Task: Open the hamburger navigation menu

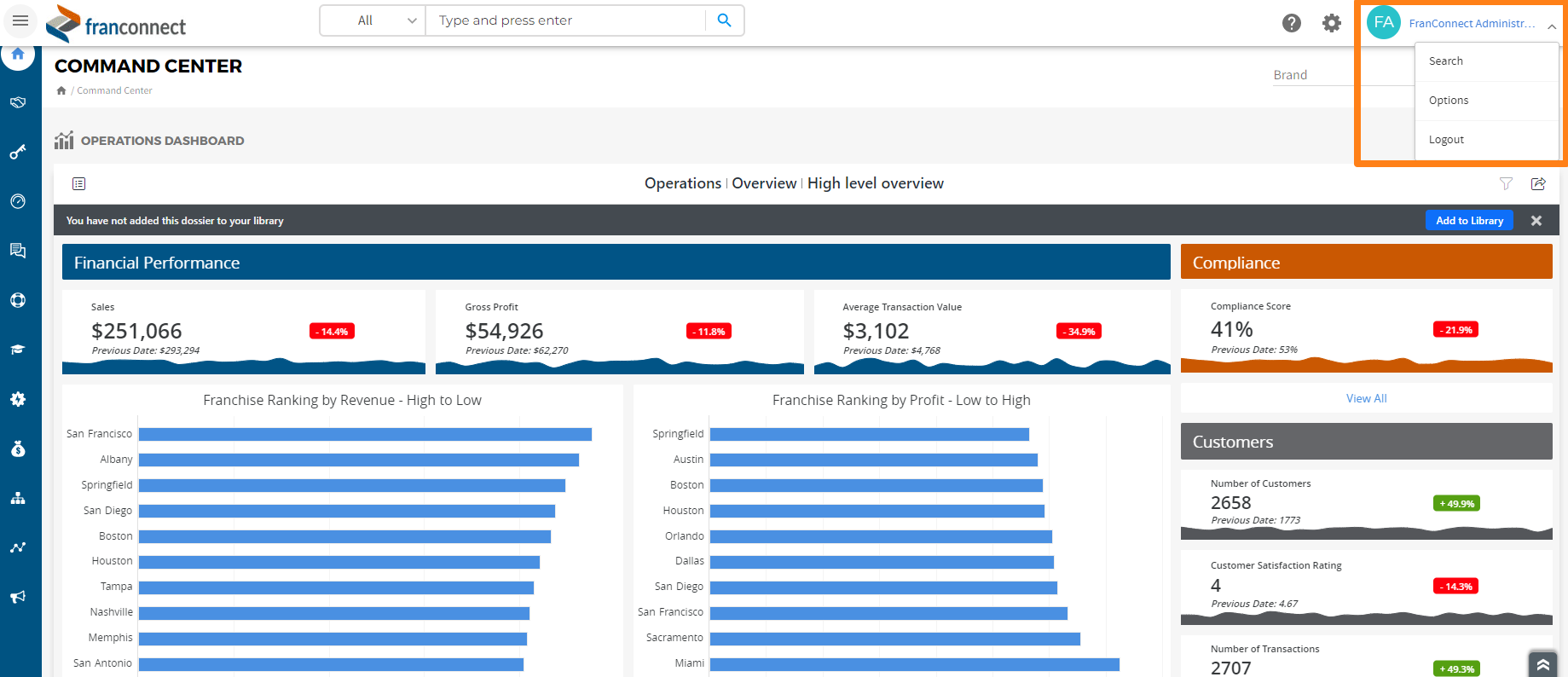Action: pos(20,20)
